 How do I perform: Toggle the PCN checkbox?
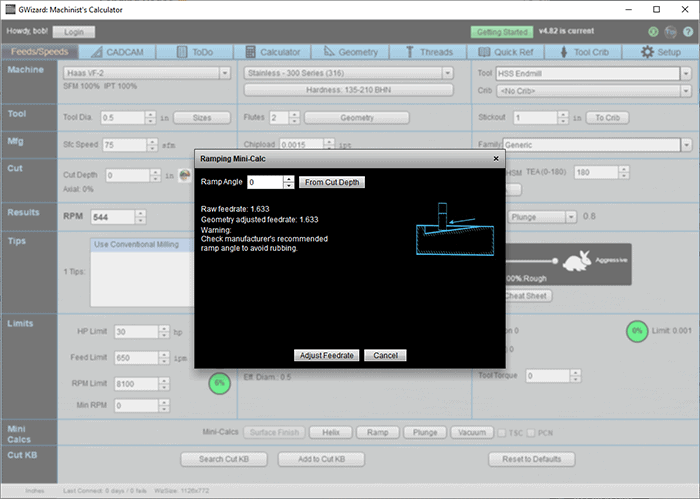(x=531, y=433)
